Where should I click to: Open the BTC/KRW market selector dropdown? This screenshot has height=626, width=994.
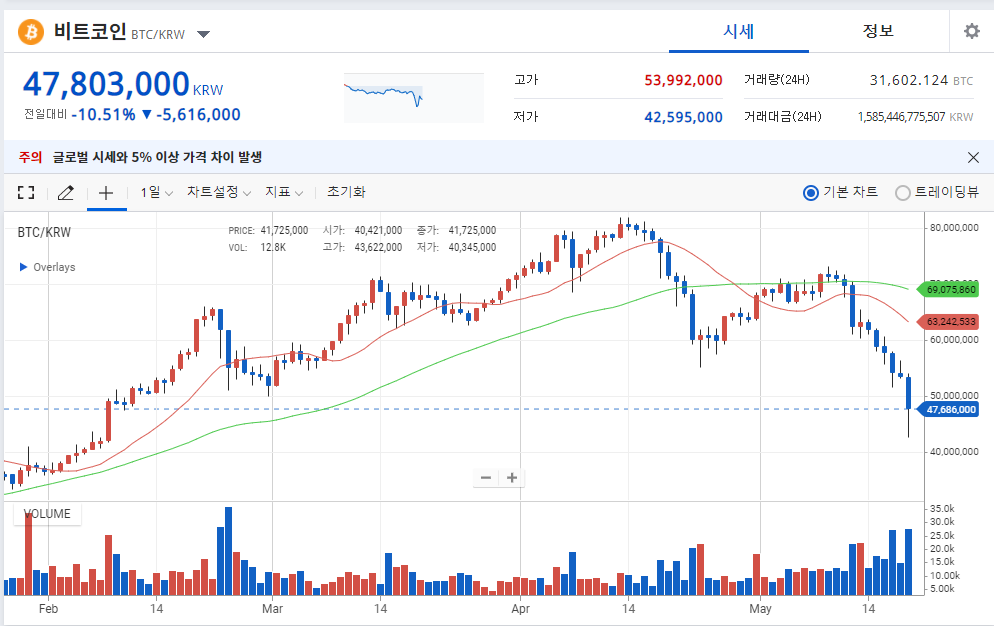[203, 34]
